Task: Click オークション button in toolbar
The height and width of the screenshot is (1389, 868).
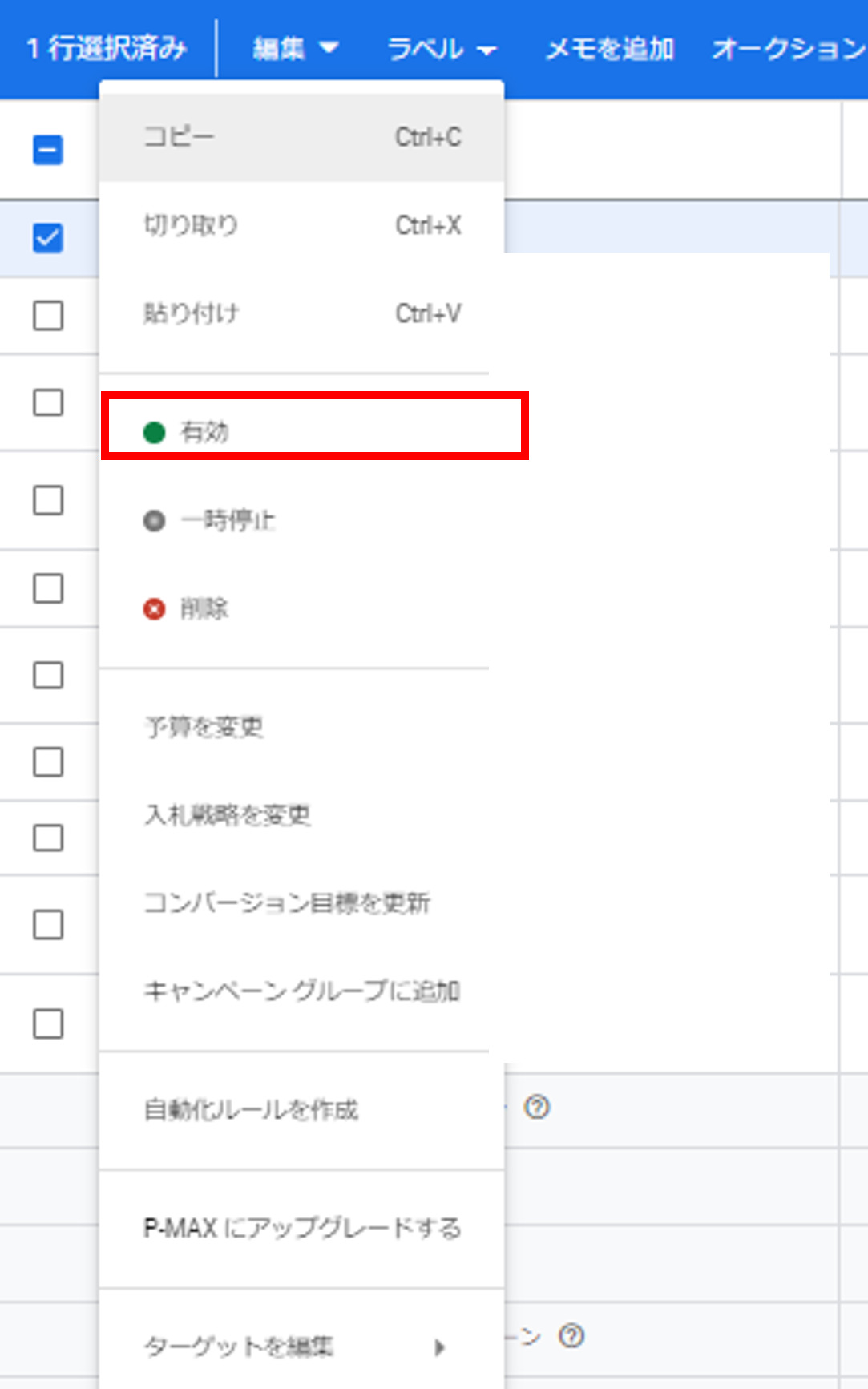Action: tap(789, 49)
